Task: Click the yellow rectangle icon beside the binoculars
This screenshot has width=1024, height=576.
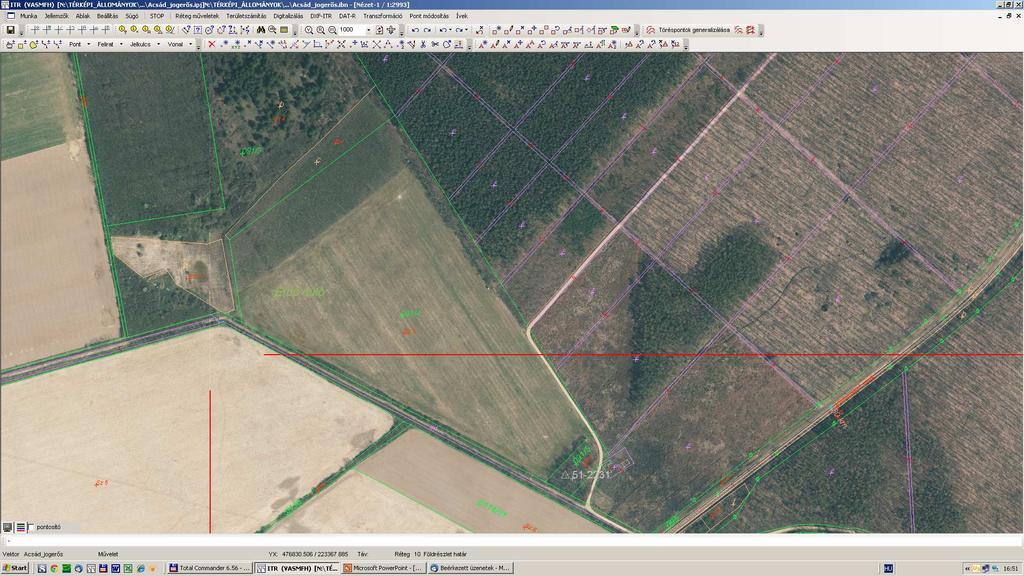Action: pyautogui.click(x=284, y=30)
